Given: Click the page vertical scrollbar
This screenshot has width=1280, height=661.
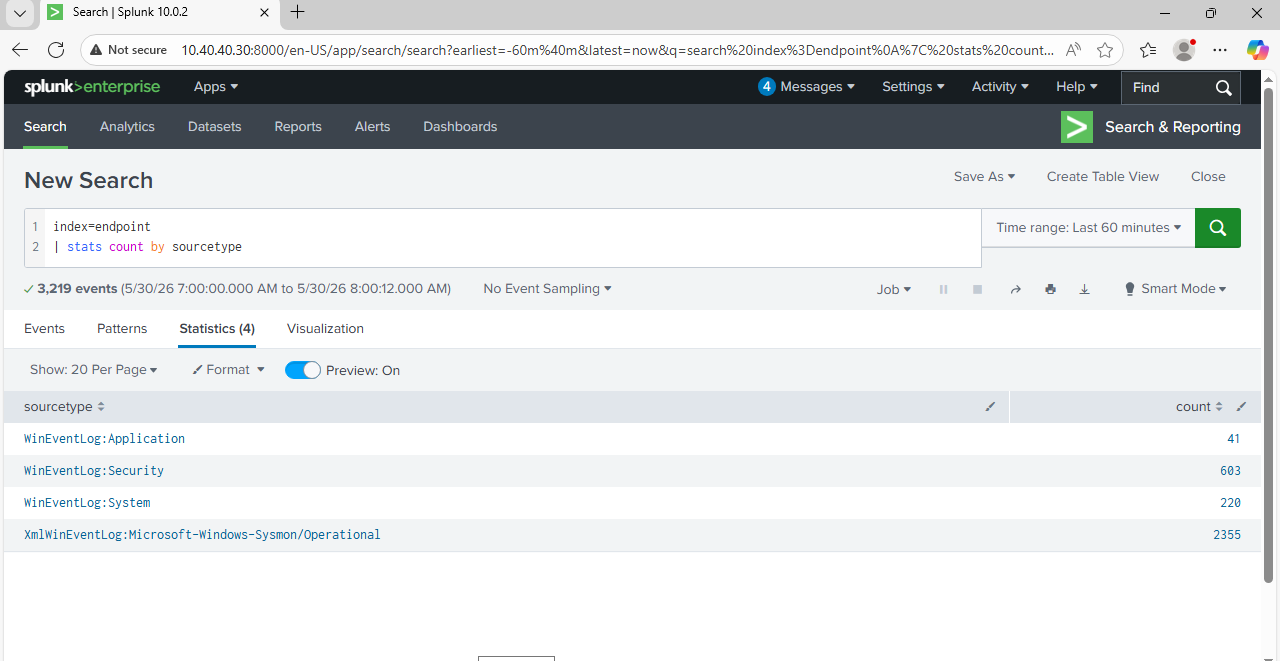Looking at the screenshot, I should pyautogui.click(x=1269, y=335).
